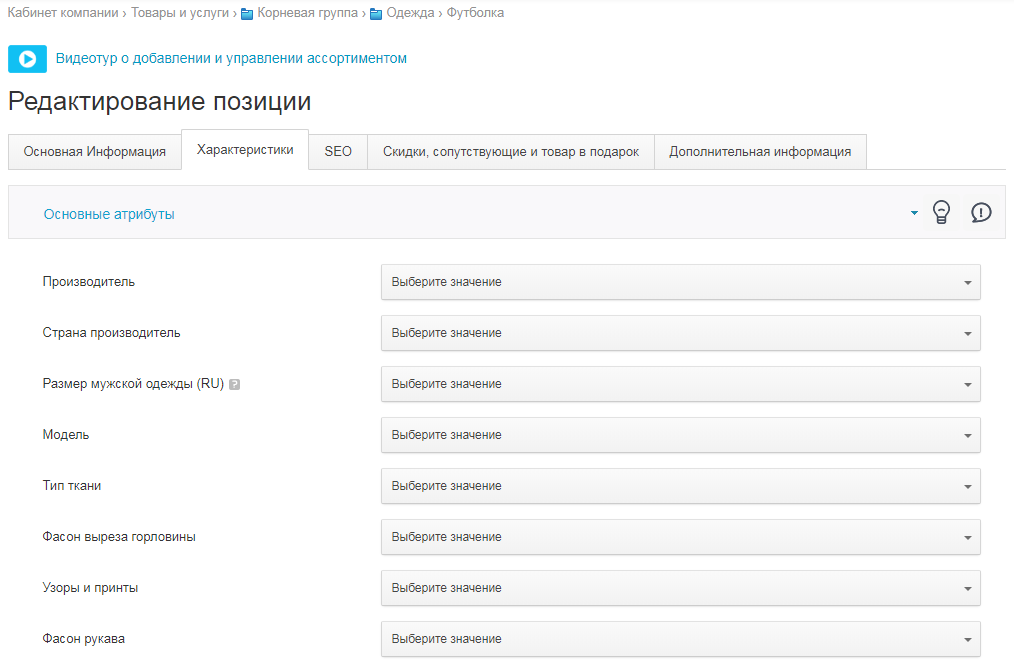Expand the Размер мужской одежды dropdown

coord(680,384)
